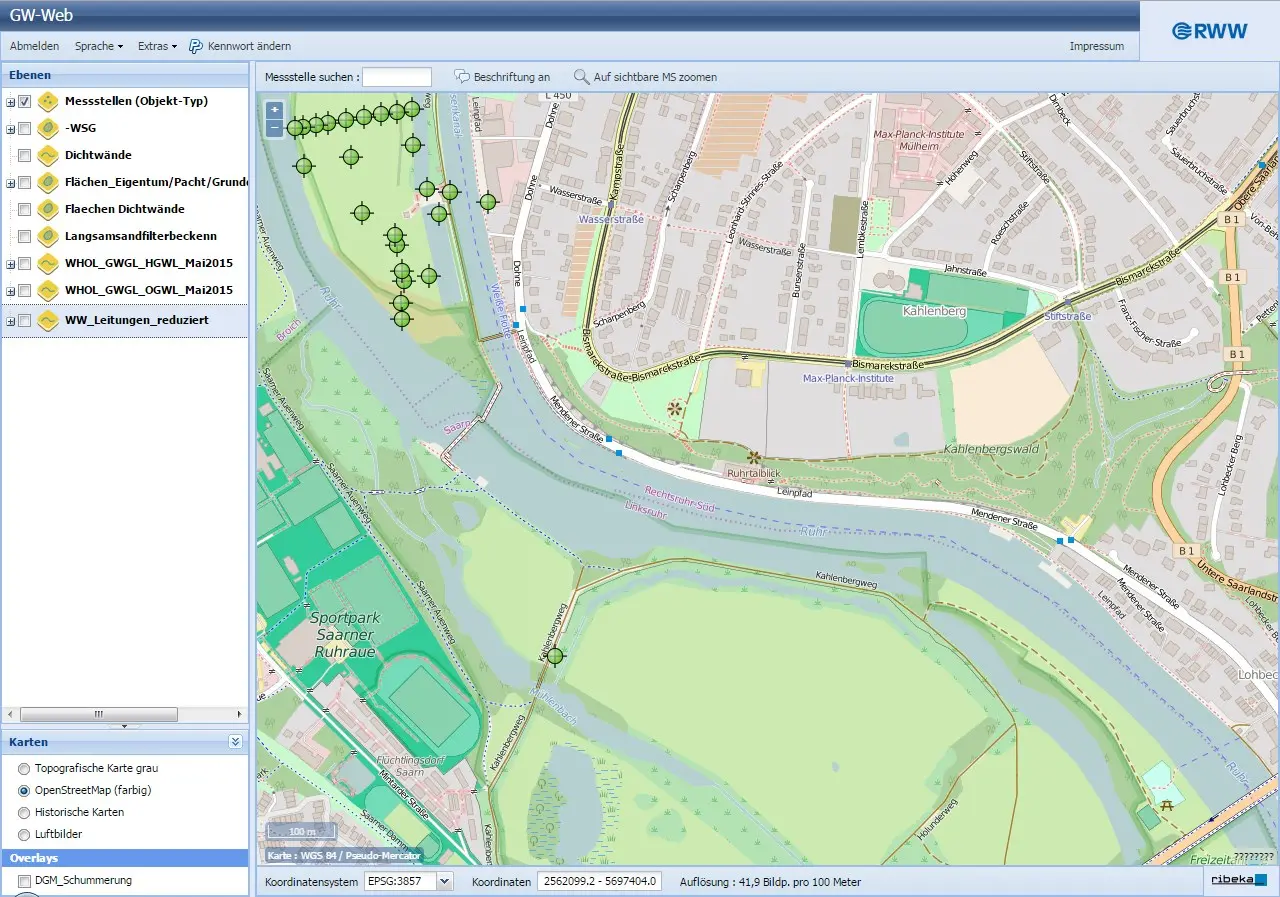Image resolution: width=1280 pixels, height=897 pixels.
Task: Open the Extras menu
Action: click(157, 46)
